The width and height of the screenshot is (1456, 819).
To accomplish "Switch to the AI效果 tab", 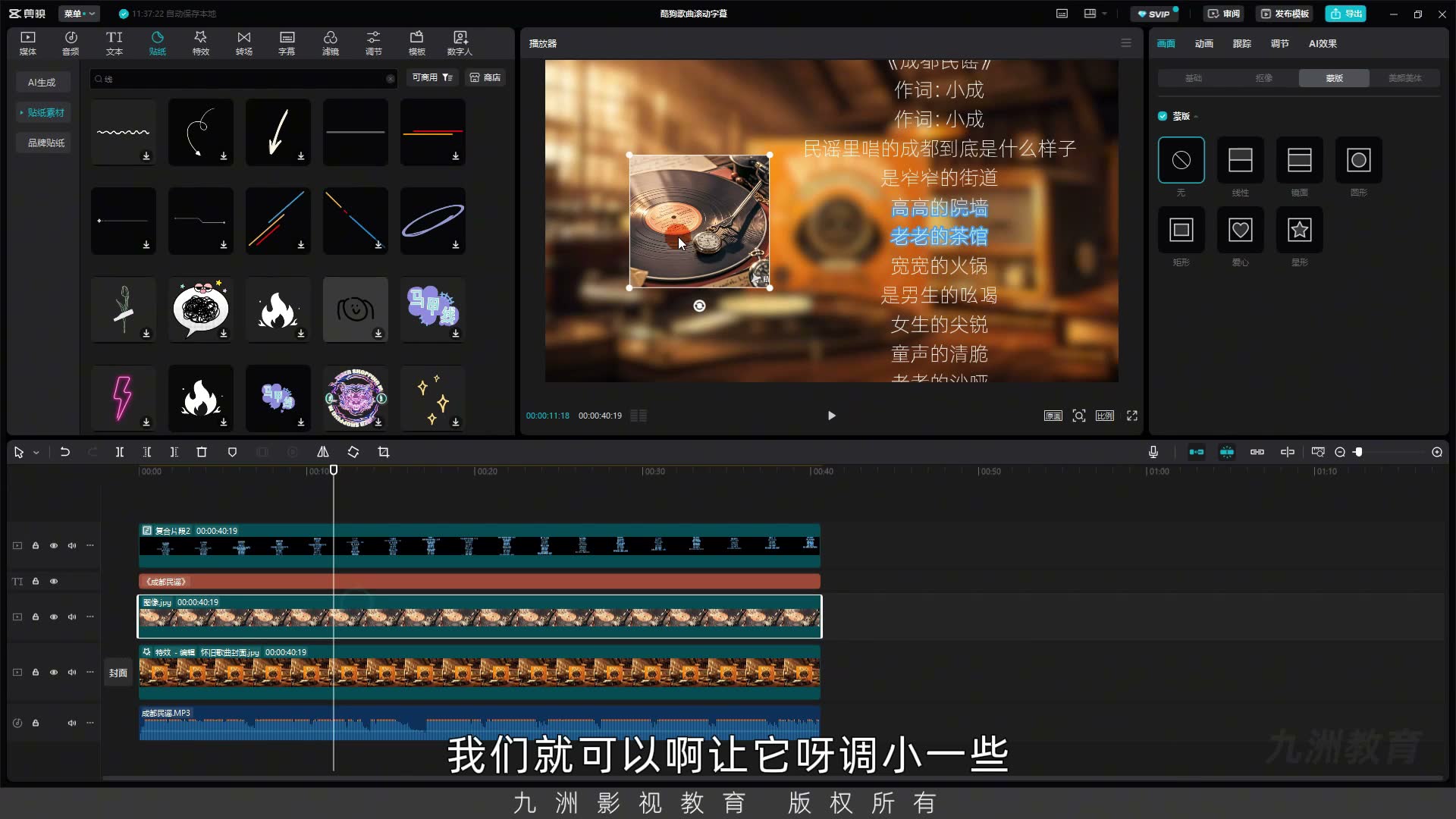I will click(x=1323, y=43).
